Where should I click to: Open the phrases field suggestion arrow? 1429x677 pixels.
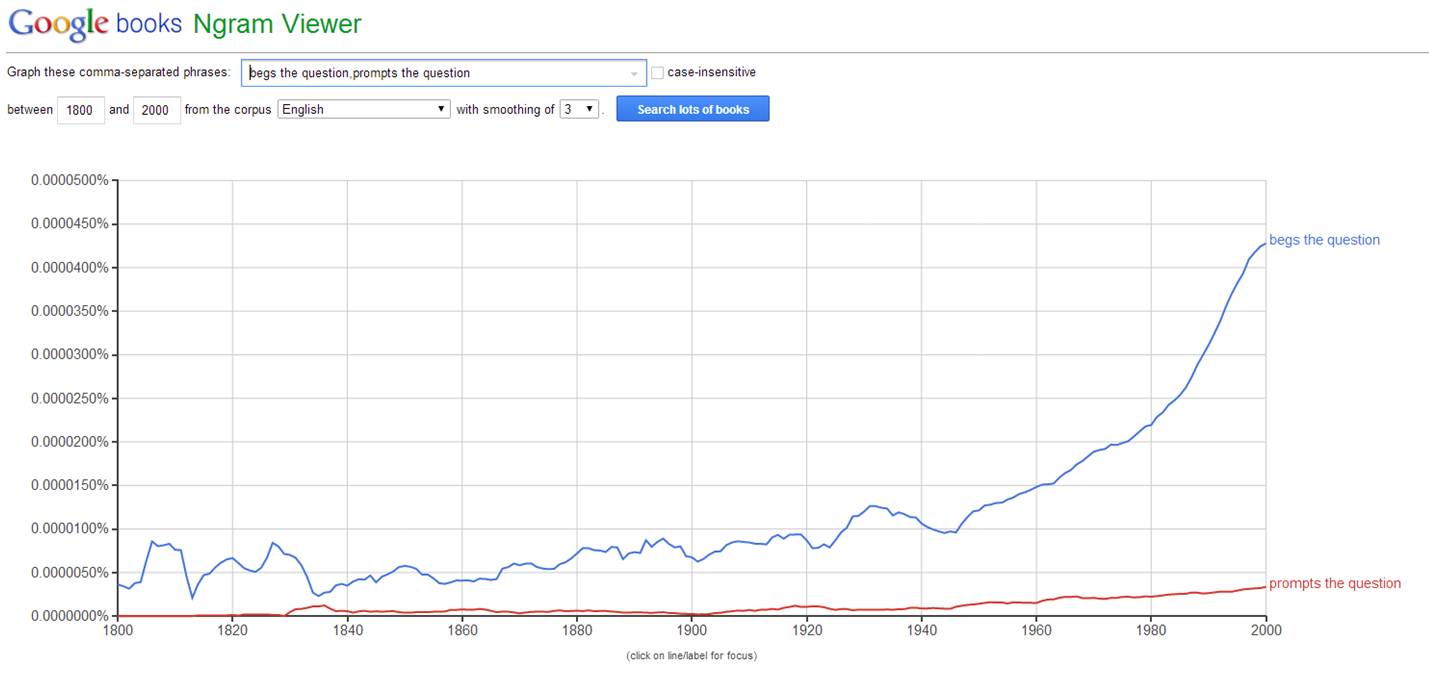(x=634, y=74)
